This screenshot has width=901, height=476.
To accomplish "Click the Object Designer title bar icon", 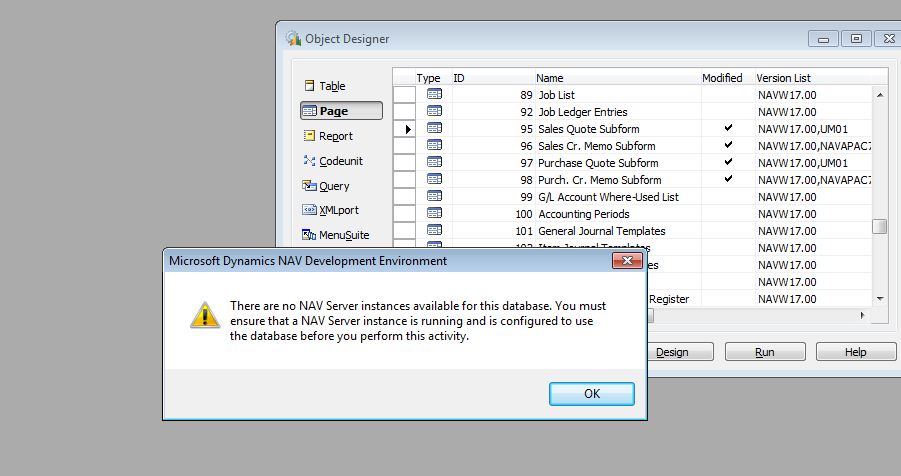I will [x=294, y=39].
